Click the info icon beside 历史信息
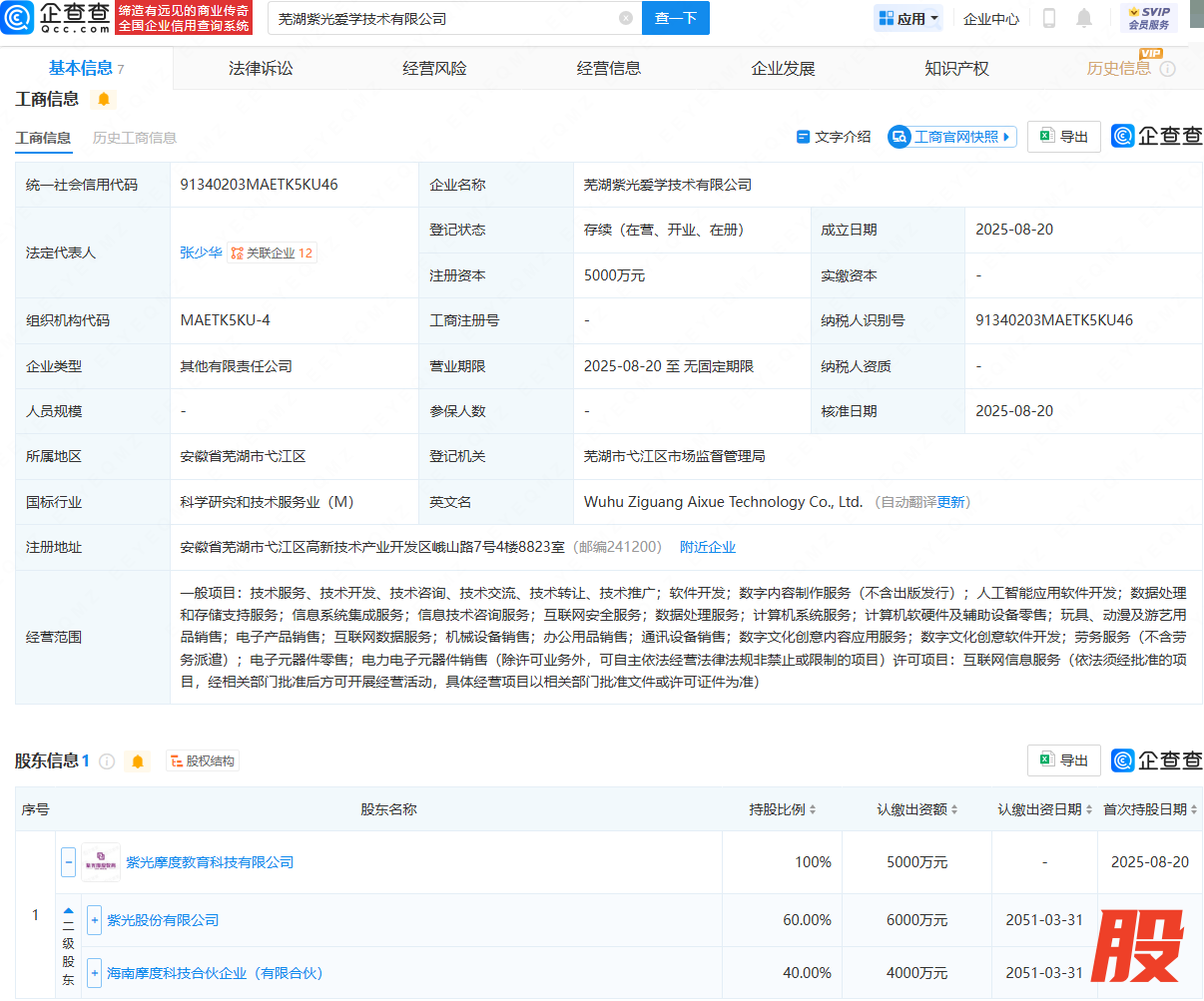The width and height of the screenshot is (1204, 1001). tap(1168, 69)
